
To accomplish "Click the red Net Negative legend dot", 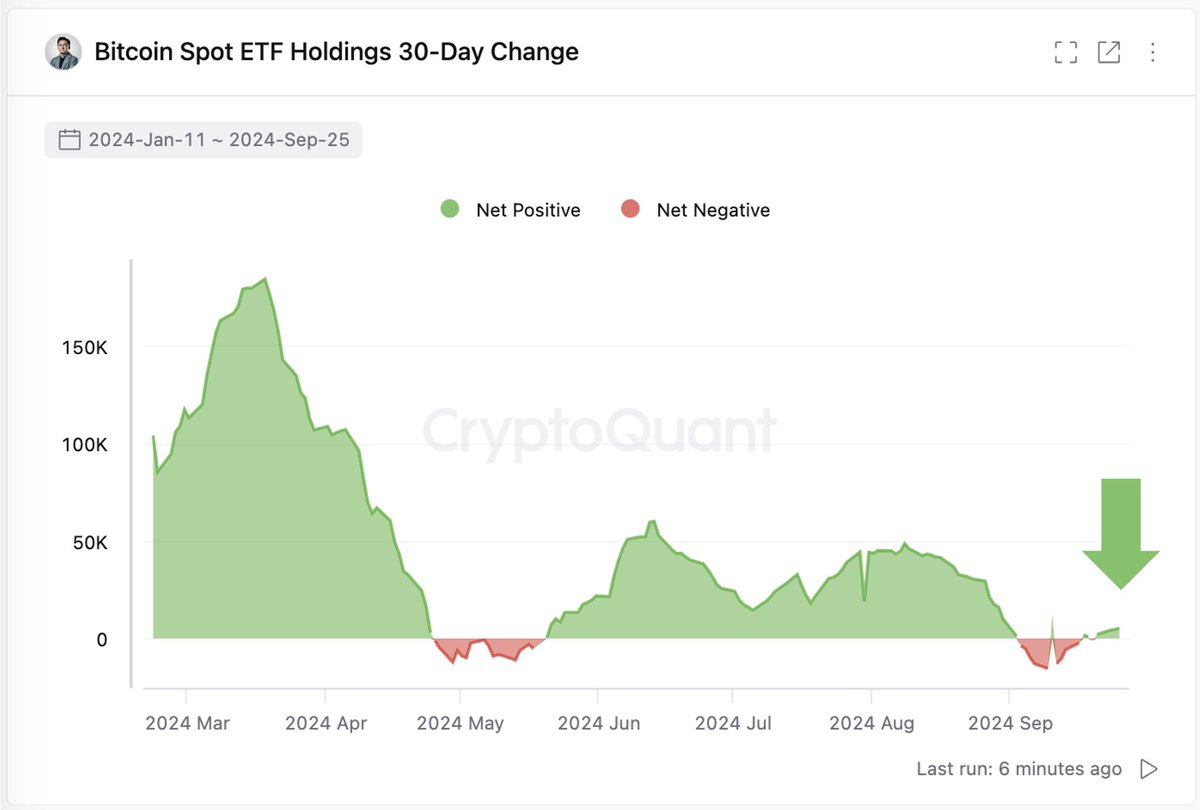I will coord(630,210).
